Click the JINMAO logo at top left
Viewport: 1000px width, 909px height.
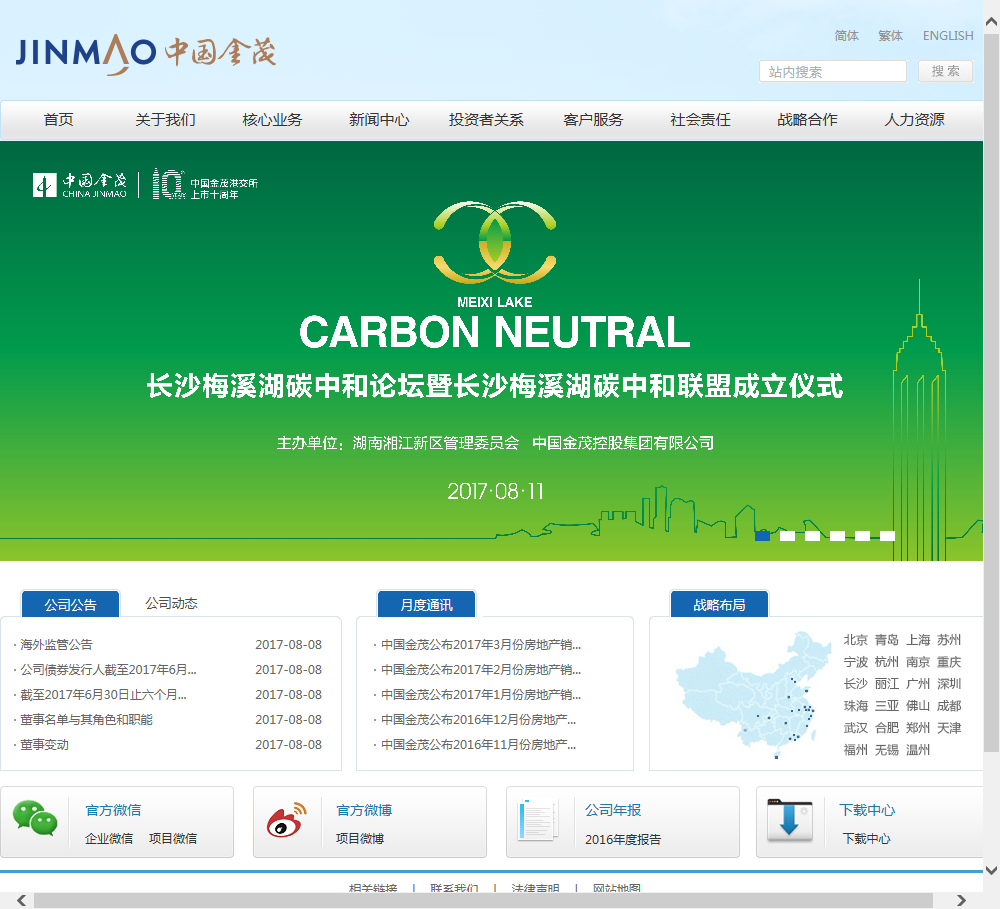coord(146,54)
